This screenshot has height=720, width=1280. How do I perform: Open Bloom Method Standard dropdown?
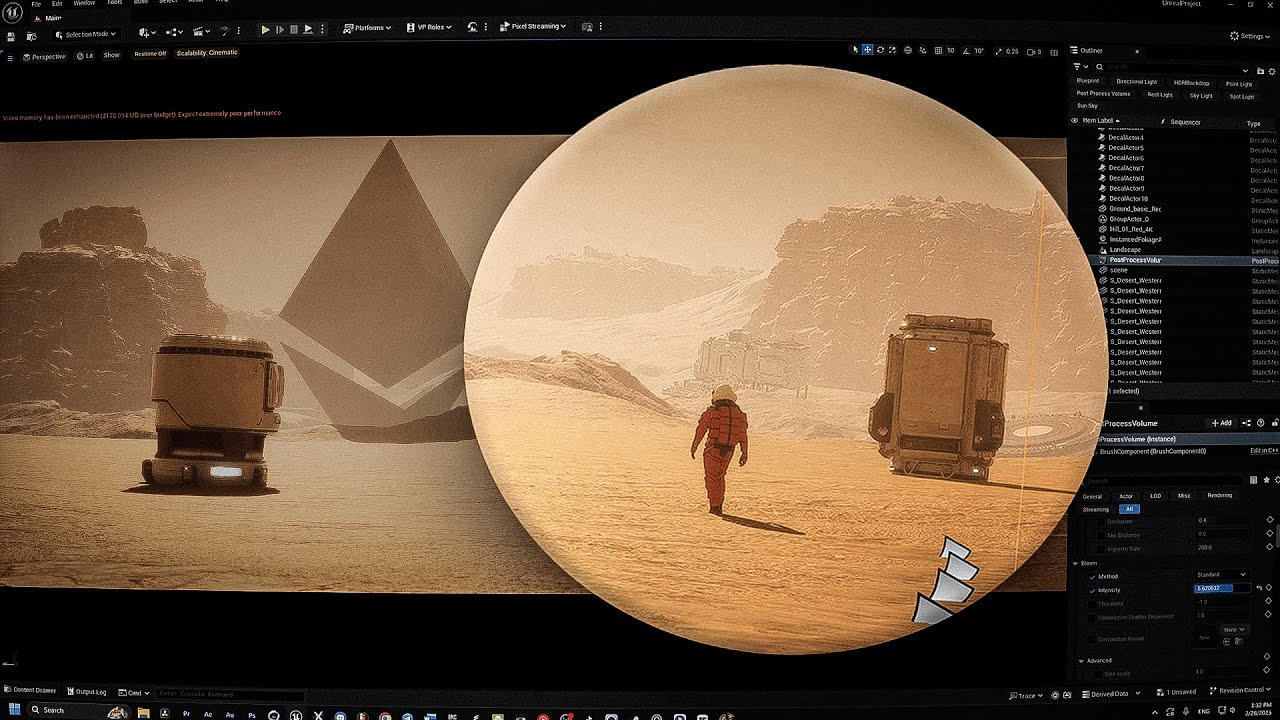click(1221, 575)
